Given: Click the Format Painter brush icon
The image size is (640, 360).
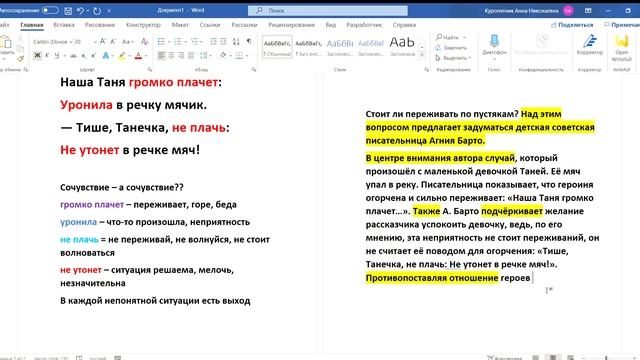Looking at the screenshot, I should (x=20, y=59).
